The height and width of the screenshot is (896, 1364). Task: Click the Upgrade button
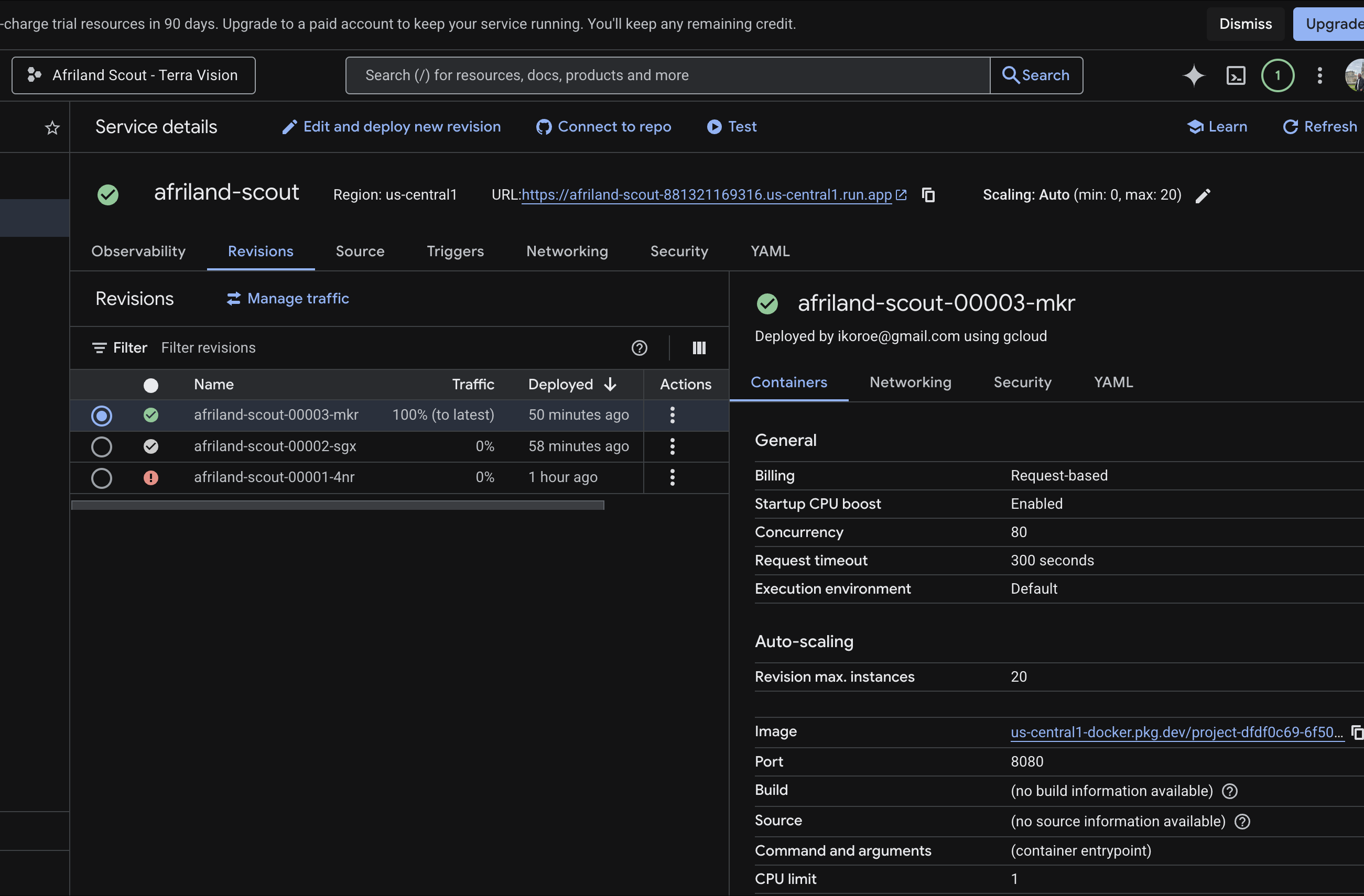[x=1328, y=24]
